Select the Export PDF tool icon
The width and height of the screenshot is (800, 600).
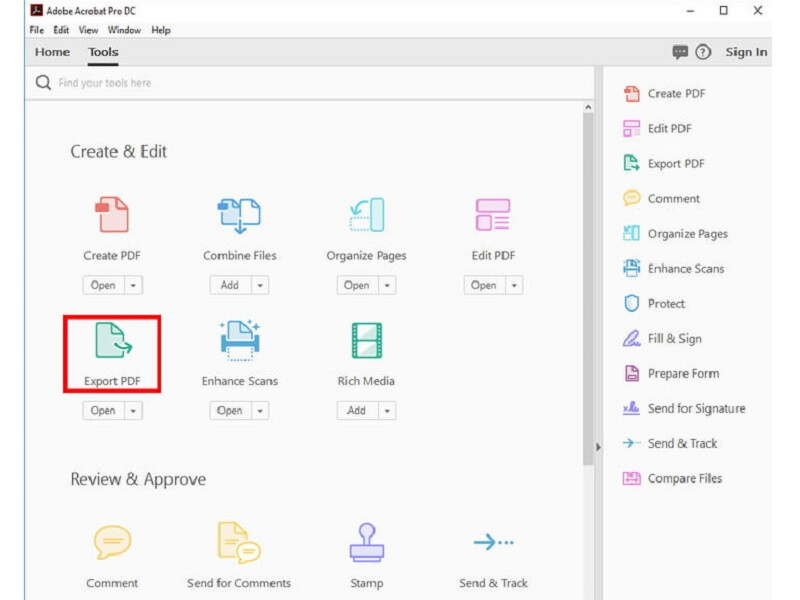tap(113, 340)
